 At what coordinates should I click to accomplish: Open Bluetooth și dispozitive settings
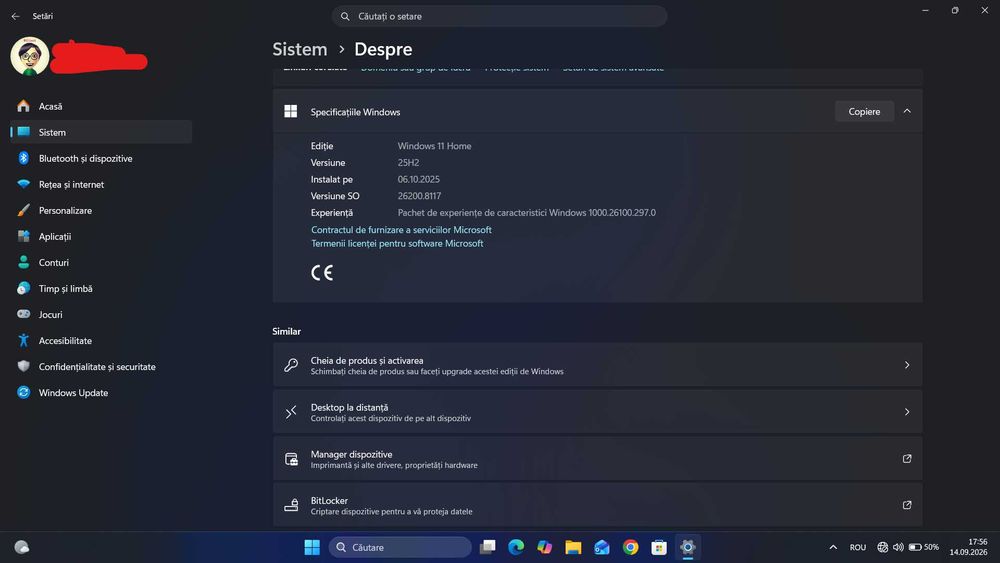(x=100, y=158)
